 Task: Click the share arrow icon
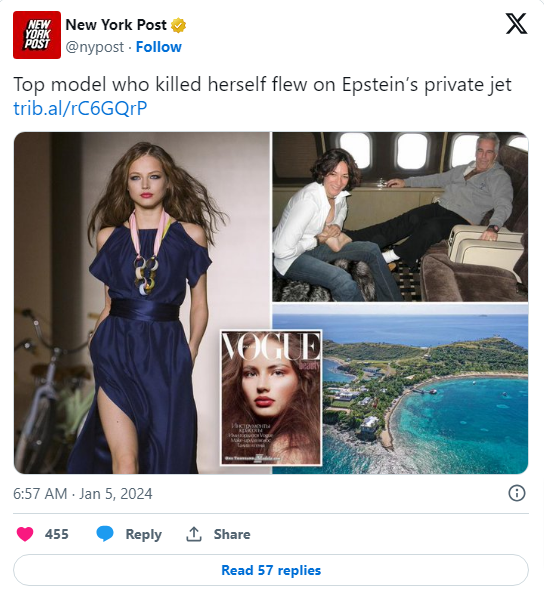(193, 534)
